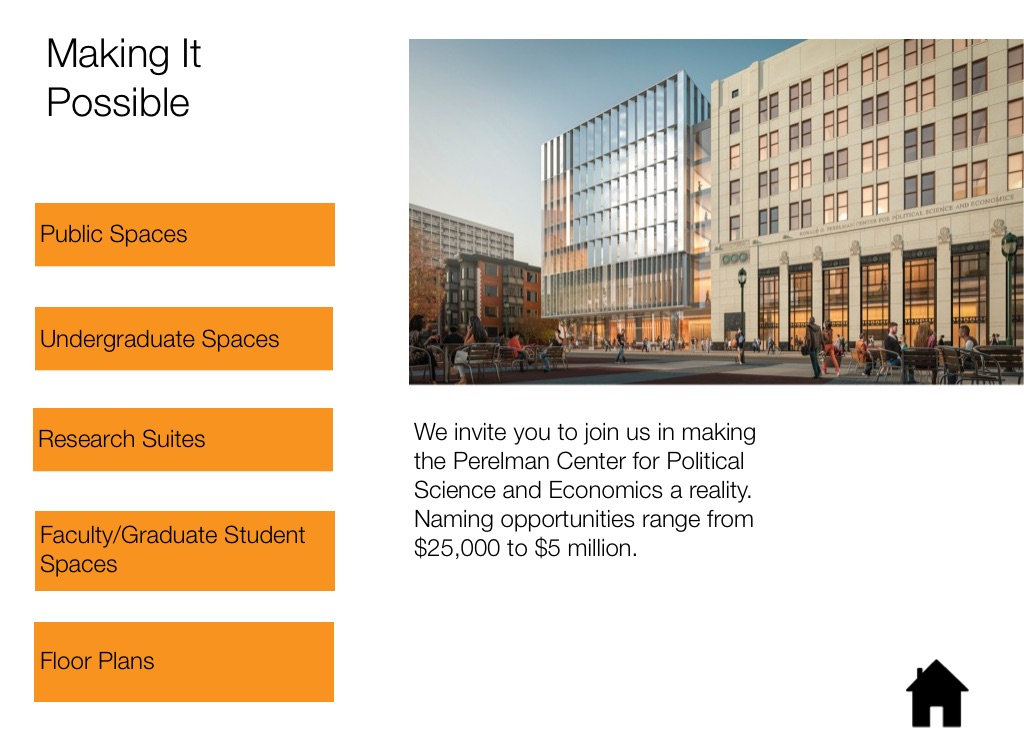Click "Science and Economics a reality" text line
Screen dimensions: 1024x748
pos(582,490)
